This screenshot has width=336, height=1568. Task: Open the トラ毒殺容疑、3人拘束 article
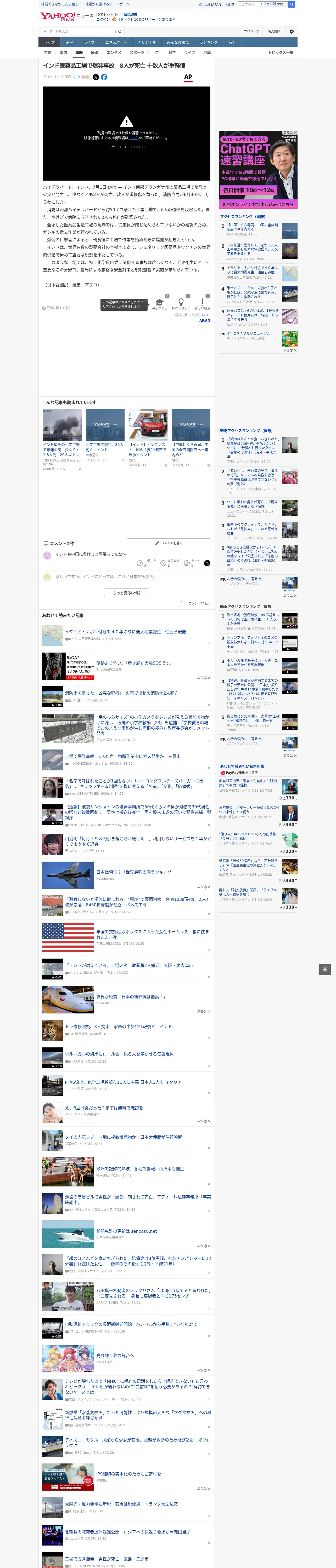118,1026
